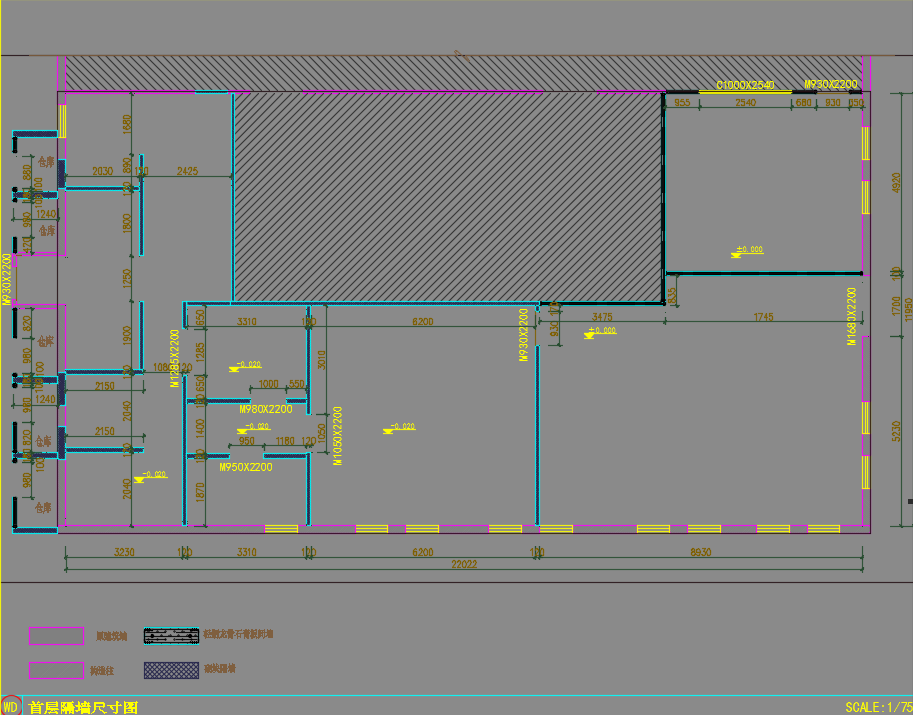Select the 3230 dimension at bottom left
The height and width of the screenshot is (715, 913).
coord(124,552)
